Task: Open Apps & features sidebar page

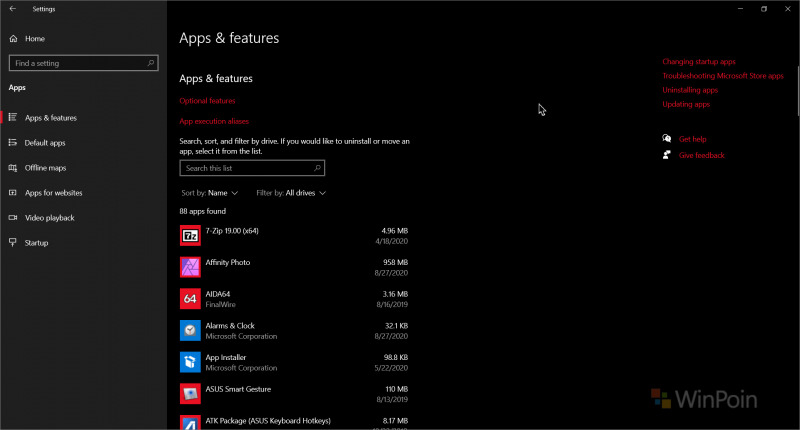Action: tap(51, 118)
